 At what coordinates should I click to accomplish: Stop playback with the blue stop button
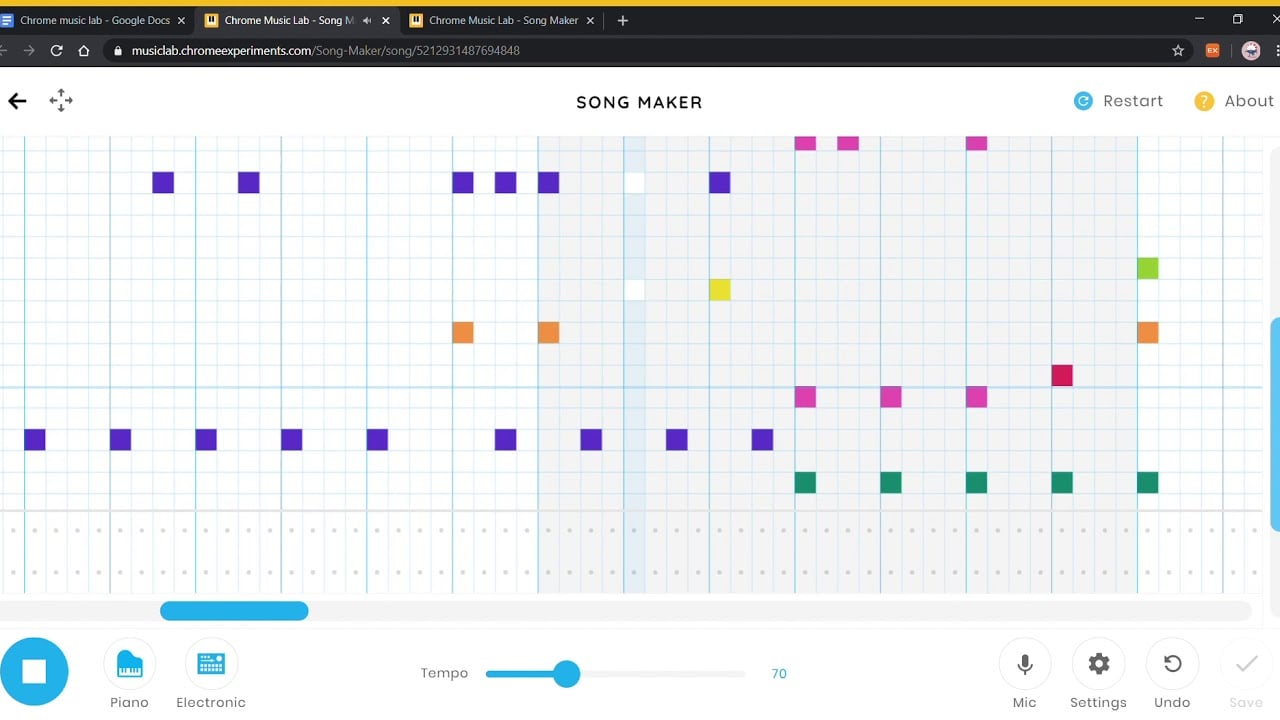(x=34, y=671)
